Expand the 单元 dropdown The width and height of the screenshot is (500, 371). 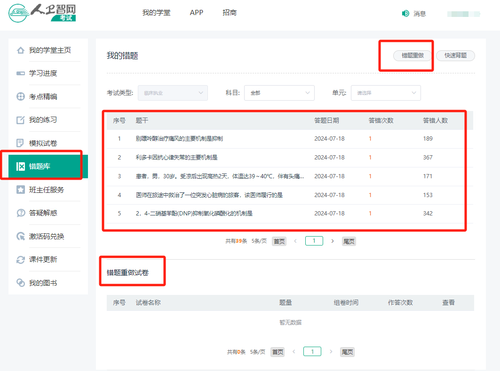click(386, 93)
